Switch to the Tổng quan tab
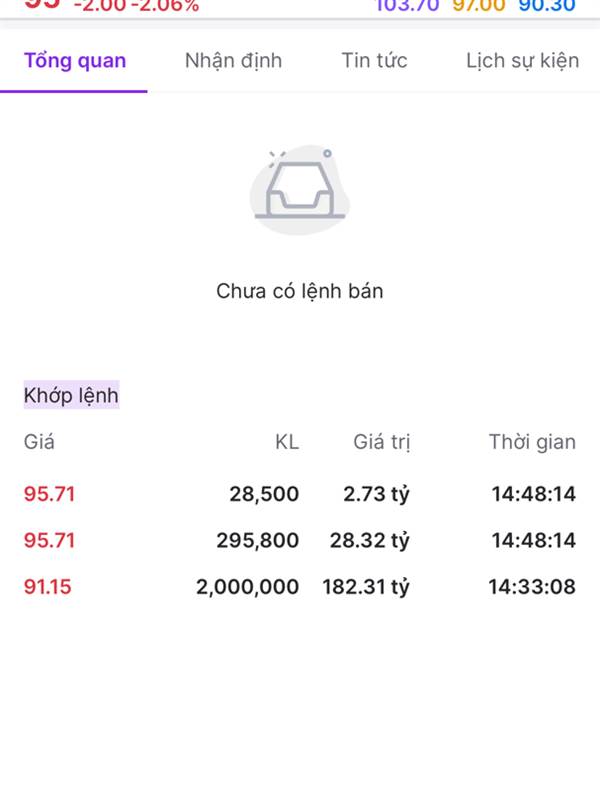The image size is (600, 800). click(x=75, y=61)
